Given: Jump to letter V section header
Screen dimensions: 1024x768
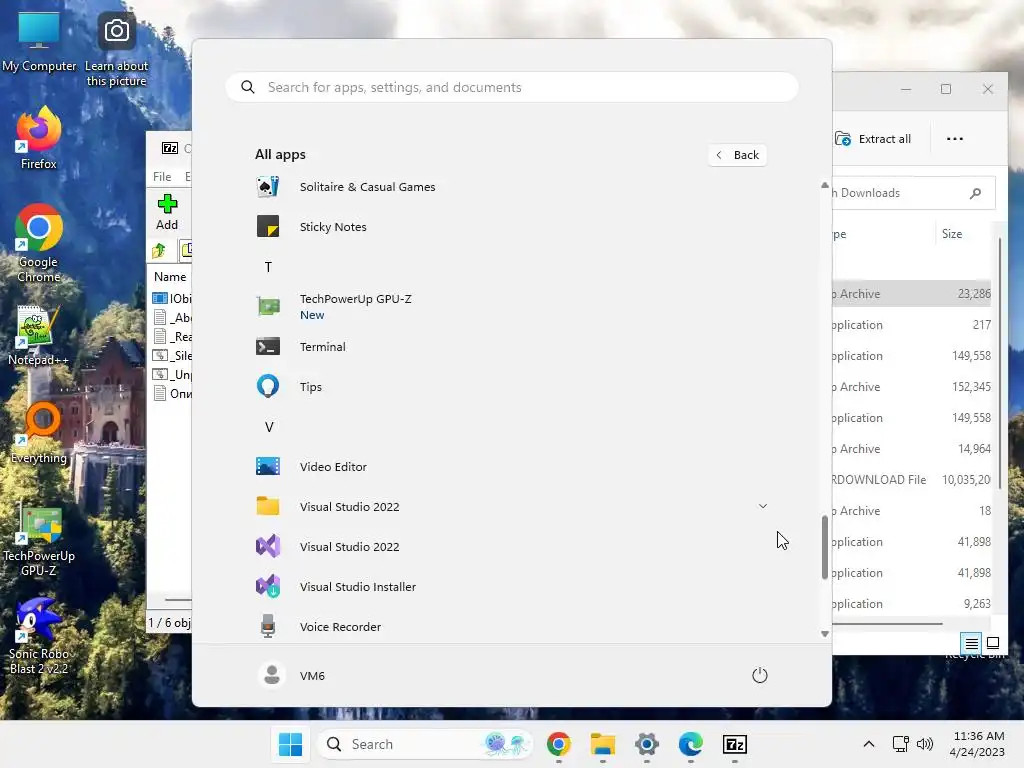Looking at the screenshot, I should coord(268,427).
